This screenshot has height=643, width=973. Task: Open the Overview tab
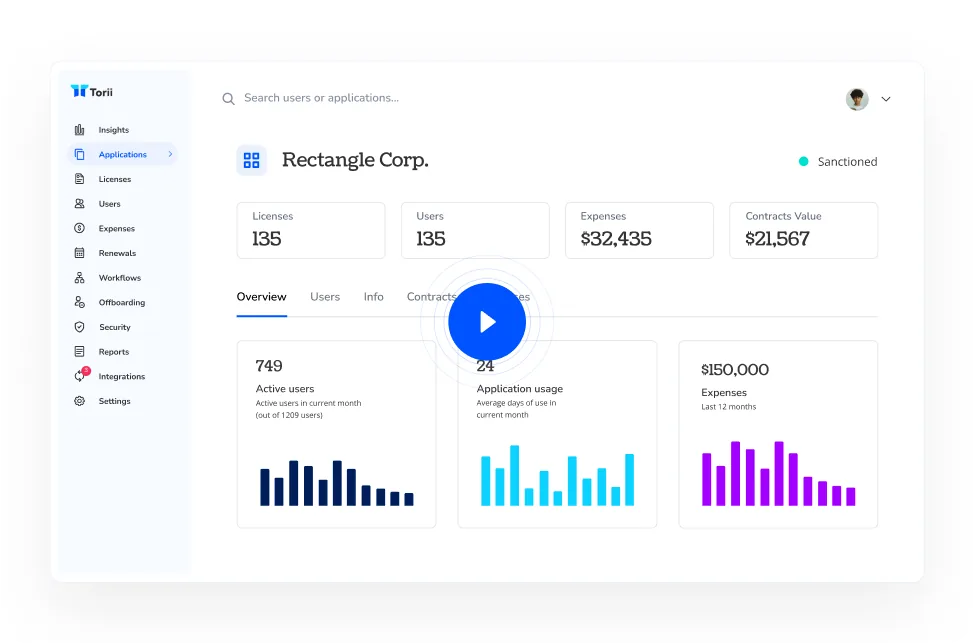click(261, 297)
